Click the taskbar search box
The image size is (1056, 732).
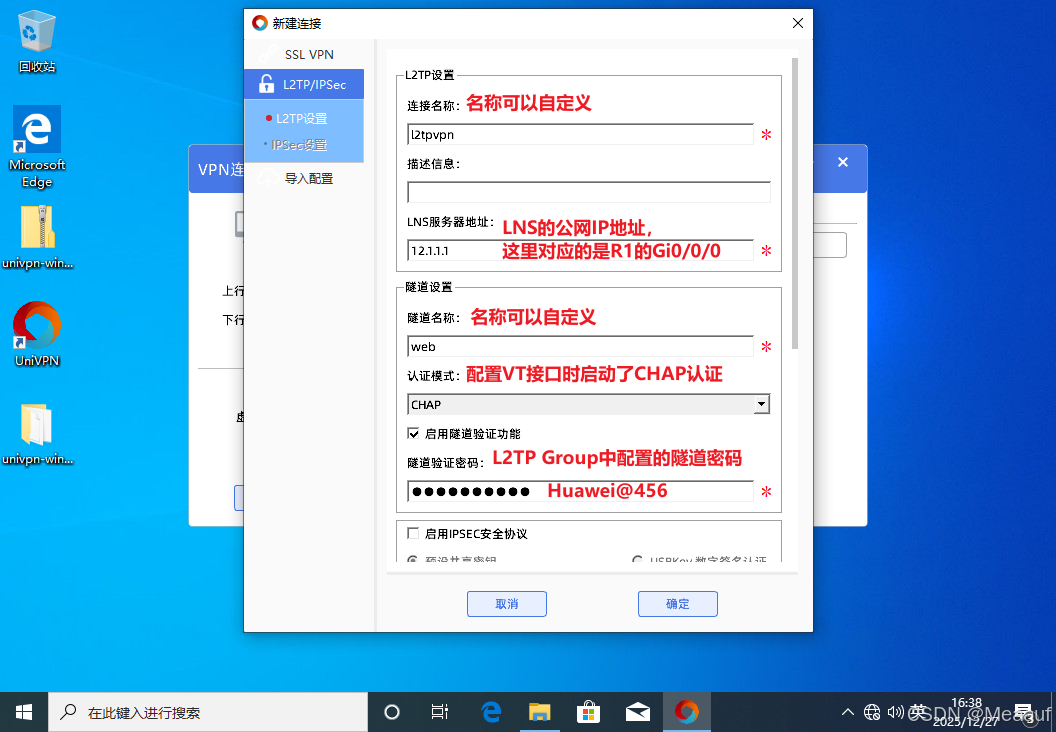click(208, 712)
